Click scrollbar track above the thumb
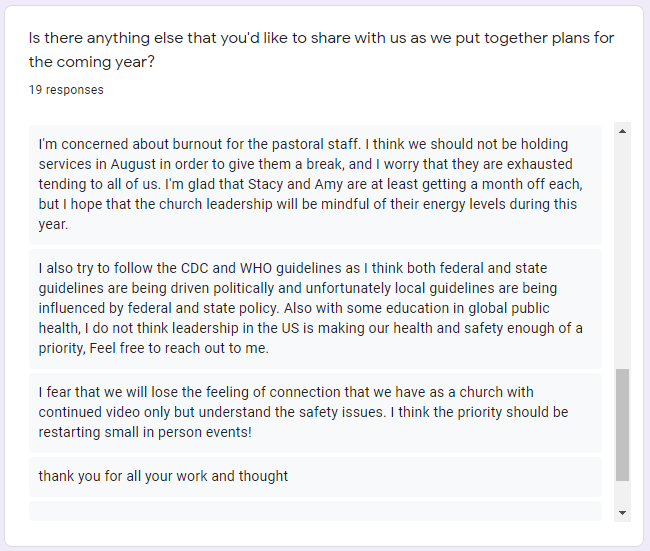This screenshot has width=650, height=551. [622, 254]
